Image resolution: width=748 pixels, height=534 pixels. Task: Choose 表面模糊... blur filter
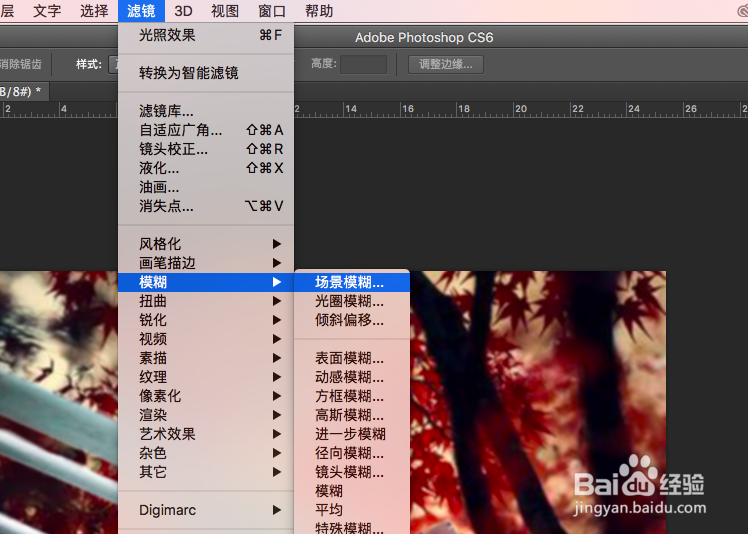tap(352, 358)
